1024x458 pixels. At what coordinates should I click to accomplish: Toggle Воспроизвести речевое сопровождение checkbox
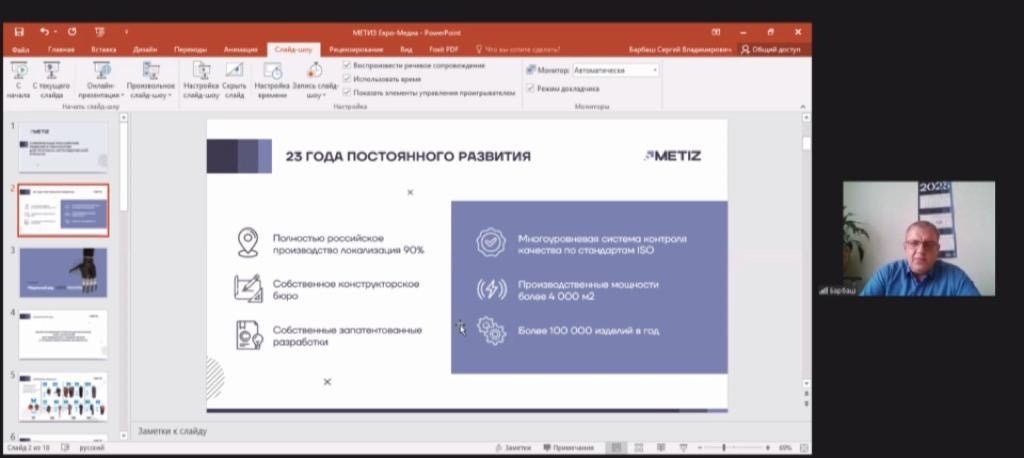(x=347, y=65)
